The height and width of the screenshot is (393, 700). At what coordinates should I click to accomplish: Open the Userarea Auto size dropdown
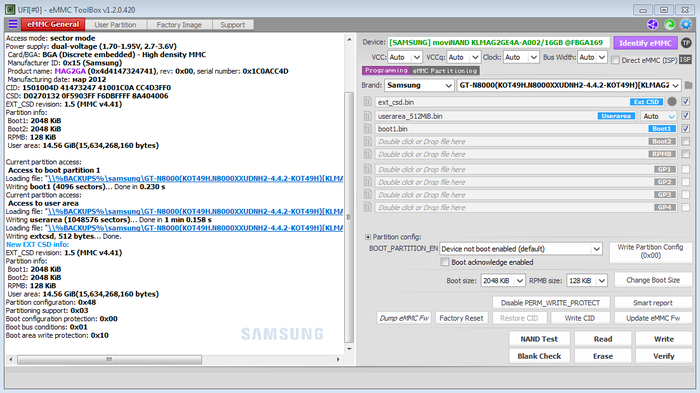click(659, 116)
